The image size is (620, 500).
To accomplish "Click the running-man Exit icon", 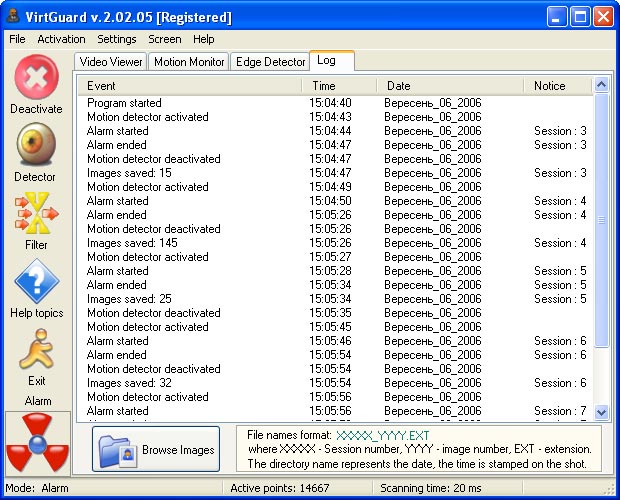I will (37, 349).
